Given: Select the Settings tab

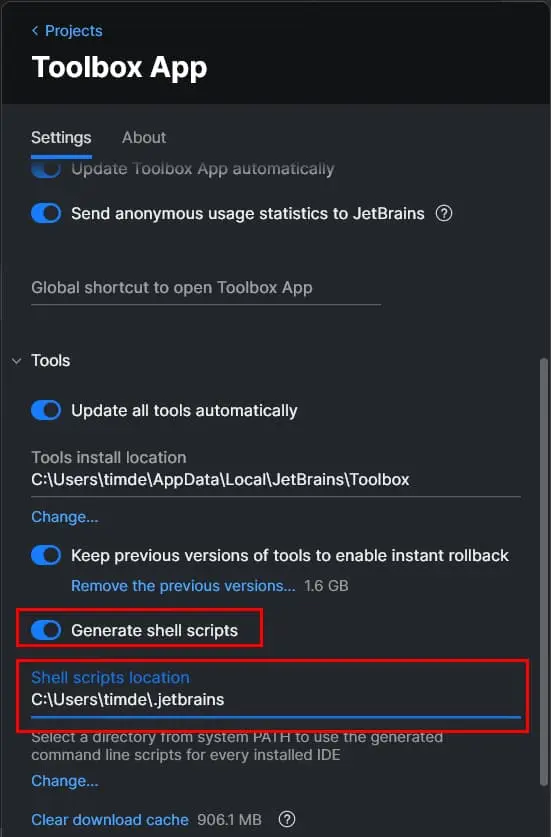Looking at the screenshot, I should click(x=61, y=138).
